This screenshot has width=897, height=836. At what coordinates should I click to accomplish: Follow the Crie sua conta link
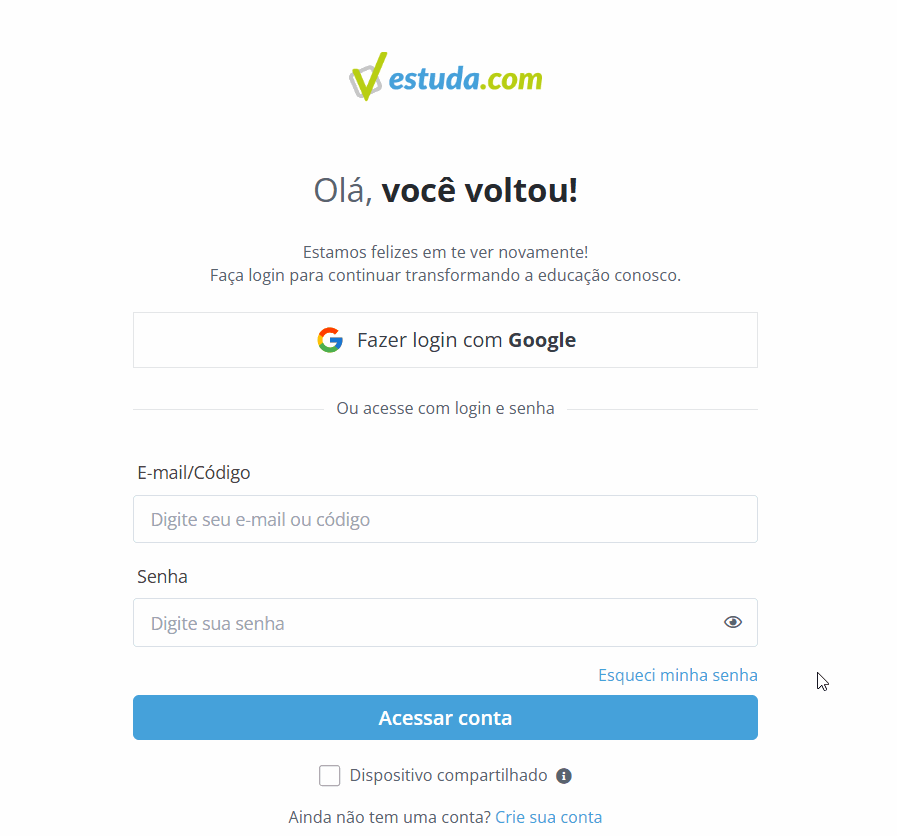(549, 817)
